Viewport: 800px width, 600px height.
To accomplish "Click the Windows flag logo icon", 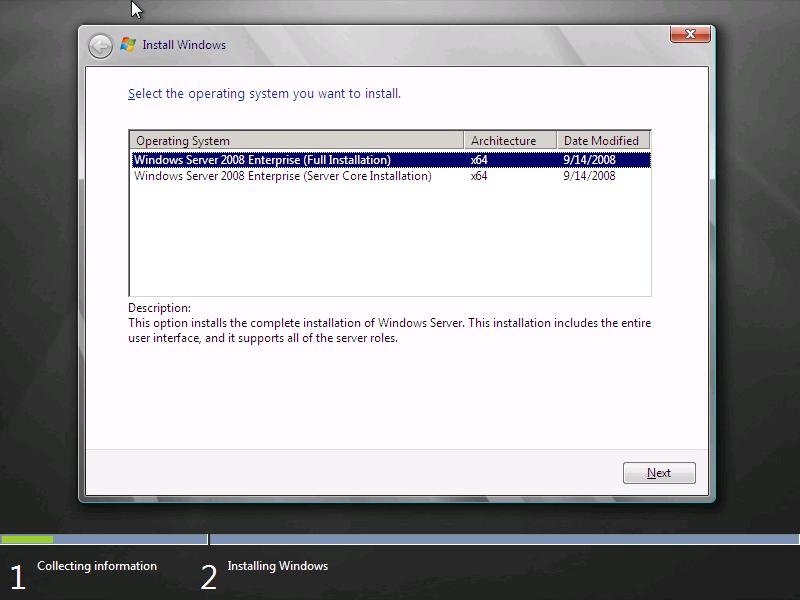I will 128,45.
